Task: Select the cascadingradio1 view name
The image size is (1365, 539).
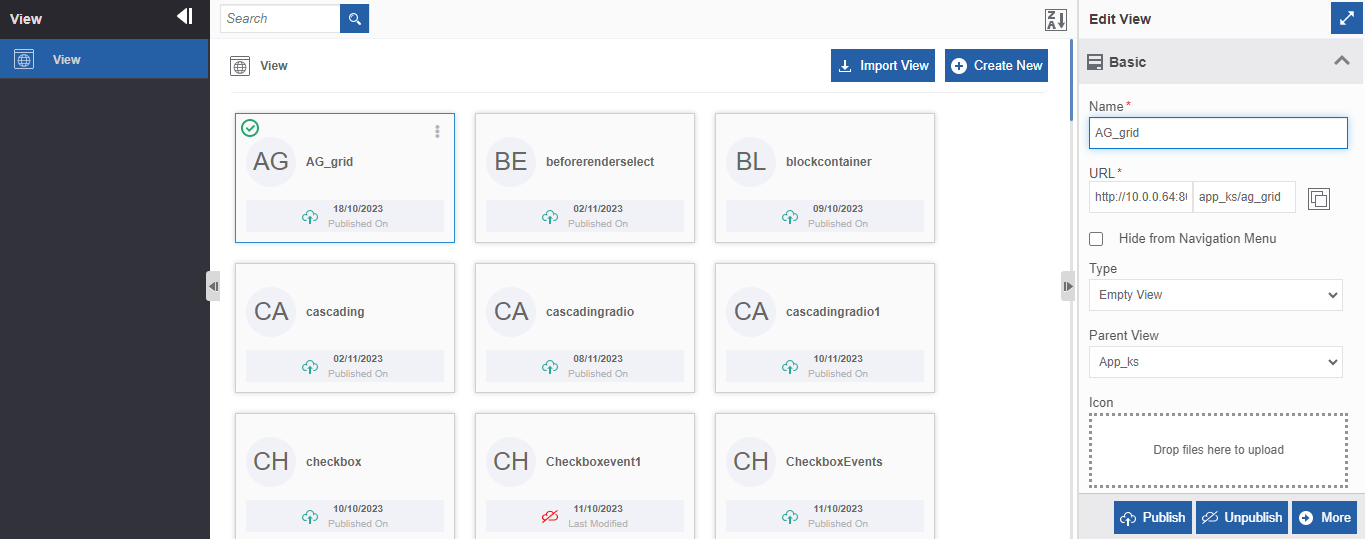Action: pyautogui.click(x=833, y=312)
